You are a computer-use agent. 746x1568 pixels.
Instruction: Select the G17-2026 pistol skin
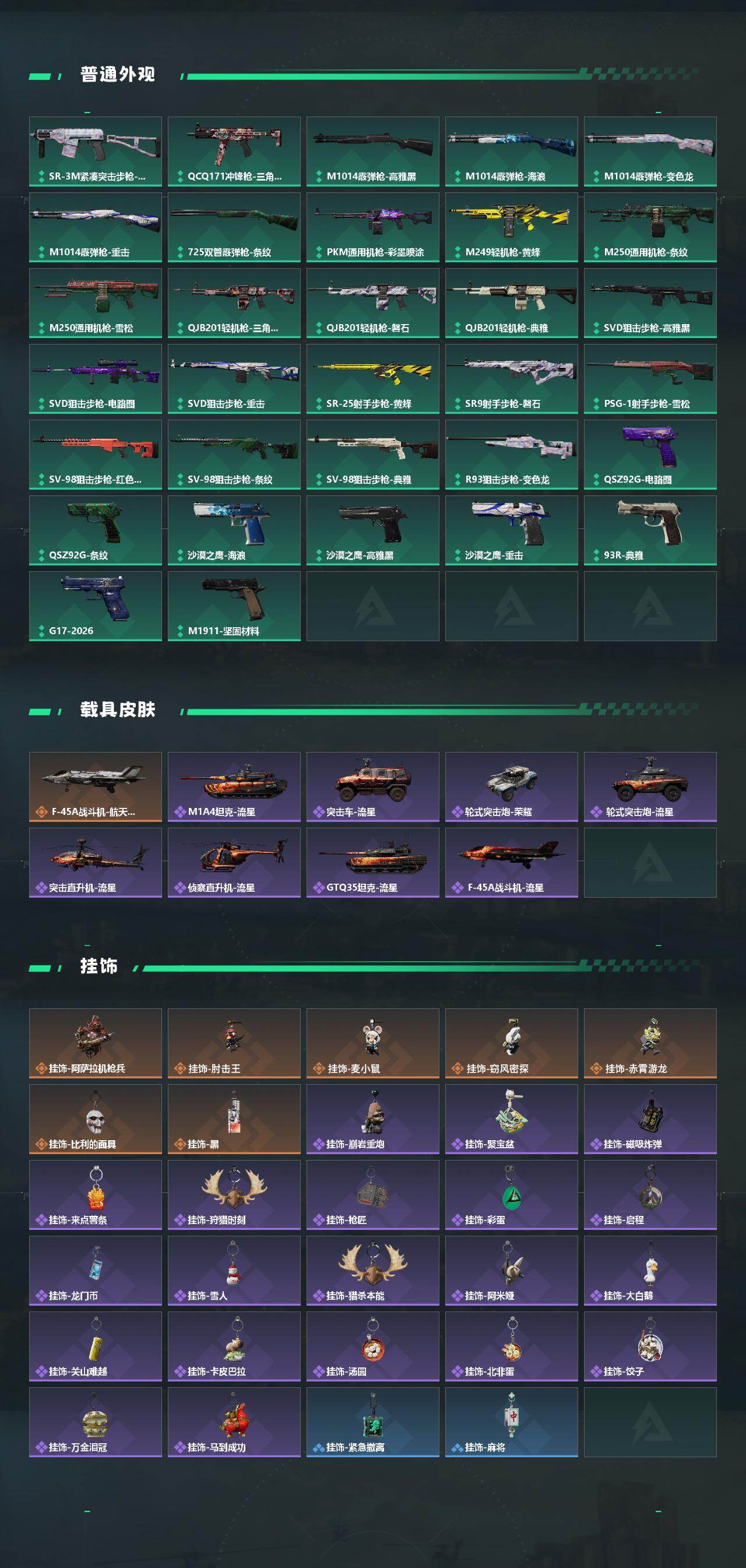coord(96,606)
